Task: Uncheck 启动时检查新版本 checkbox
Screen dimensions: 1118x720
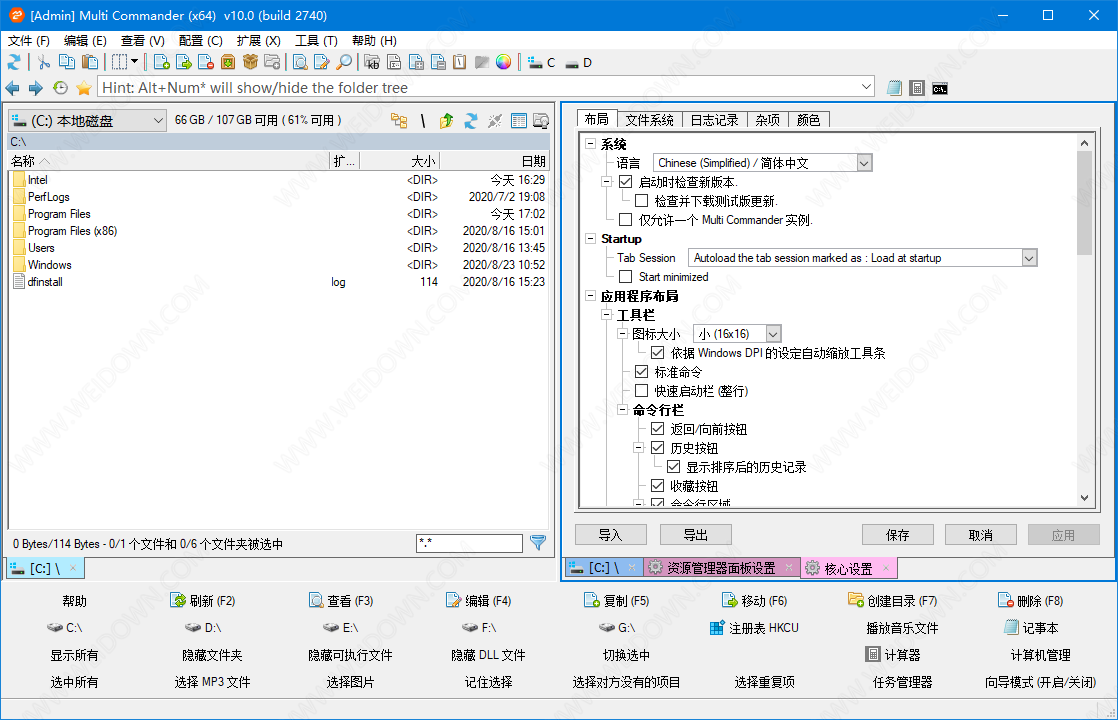Action: pos(626,182)
